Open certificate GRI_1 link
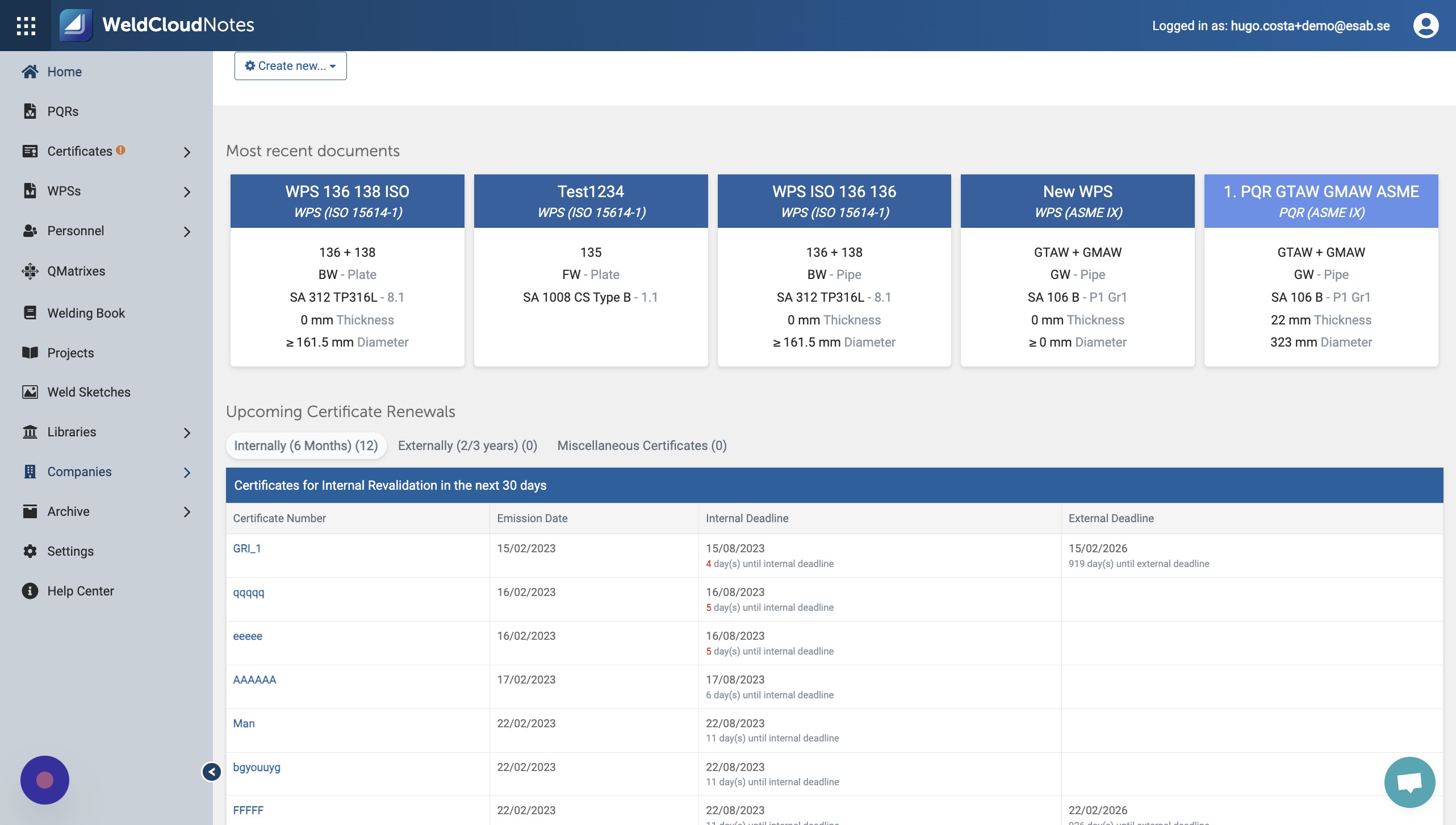1456x825 pixels. click(x=247, y=548)
